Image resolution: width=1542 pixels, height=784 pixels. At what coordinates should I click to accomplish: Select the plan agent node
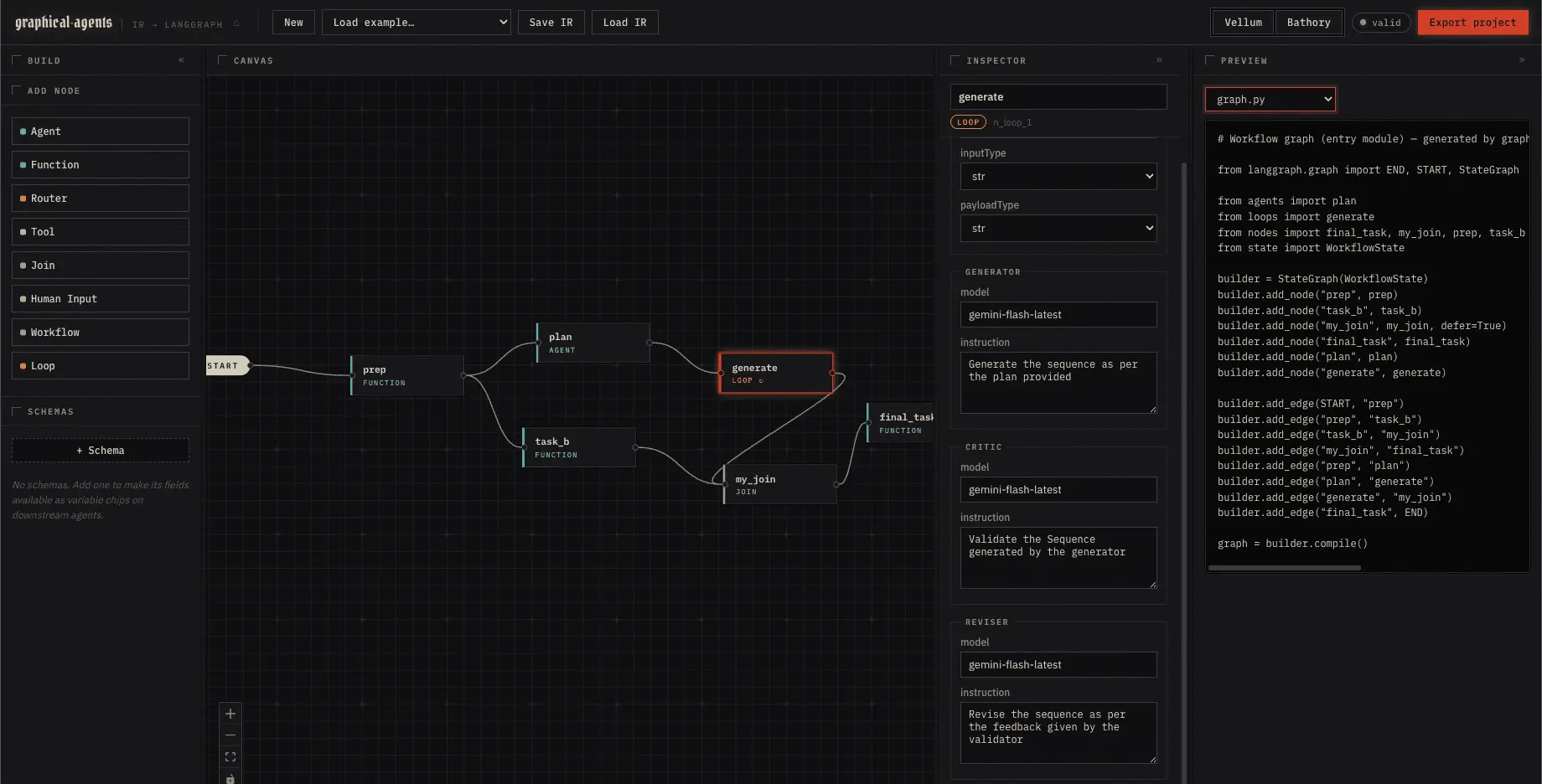(593, 343)
